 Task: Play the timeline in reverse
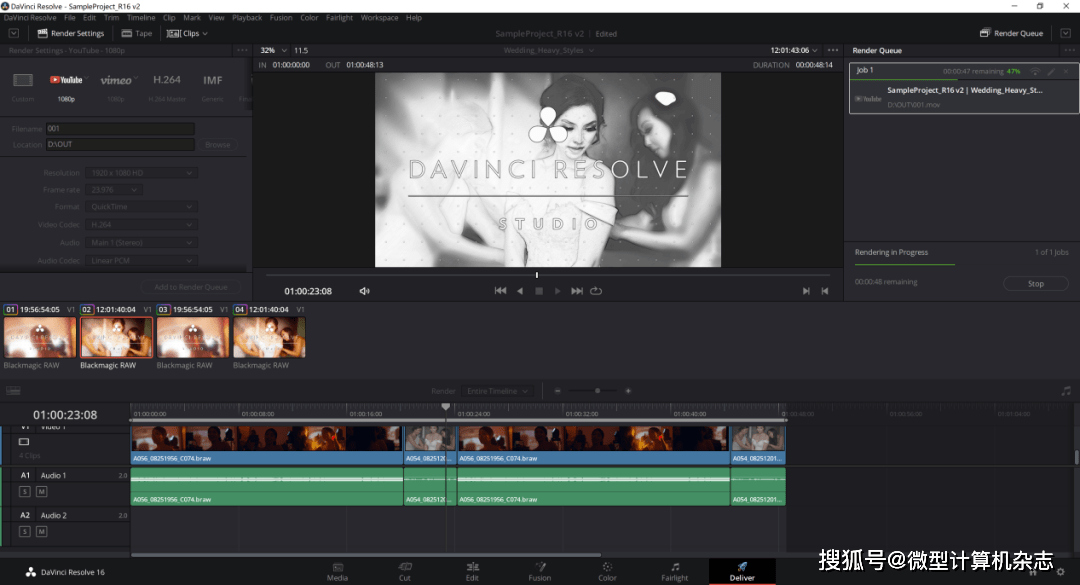(520, 291)
